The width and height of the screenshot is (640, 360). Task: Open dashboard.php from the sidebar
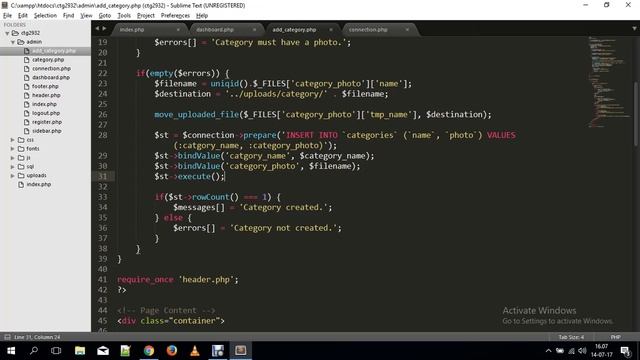(51, 78)
